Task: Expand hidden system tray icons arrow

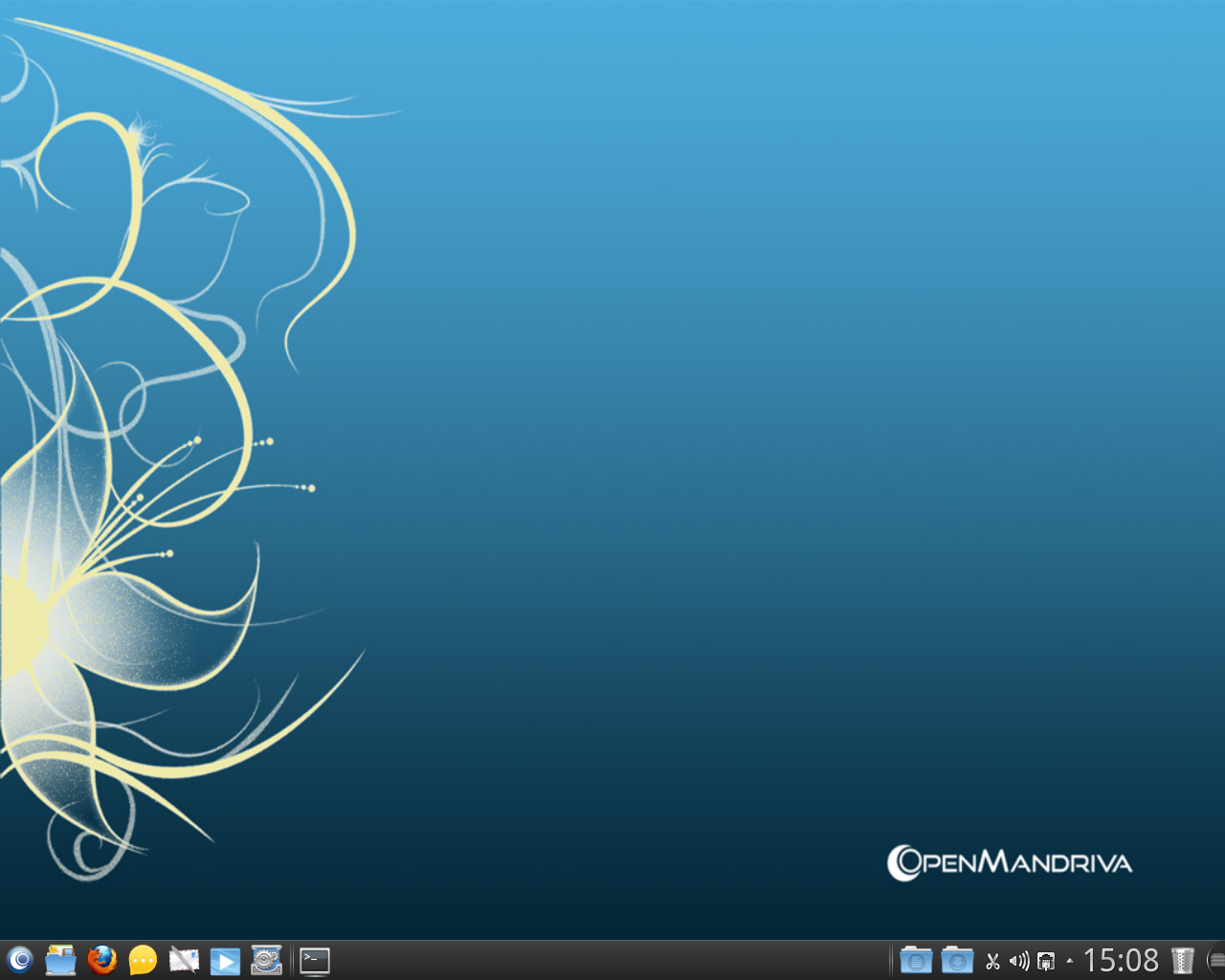Action: pos(1069,961)
